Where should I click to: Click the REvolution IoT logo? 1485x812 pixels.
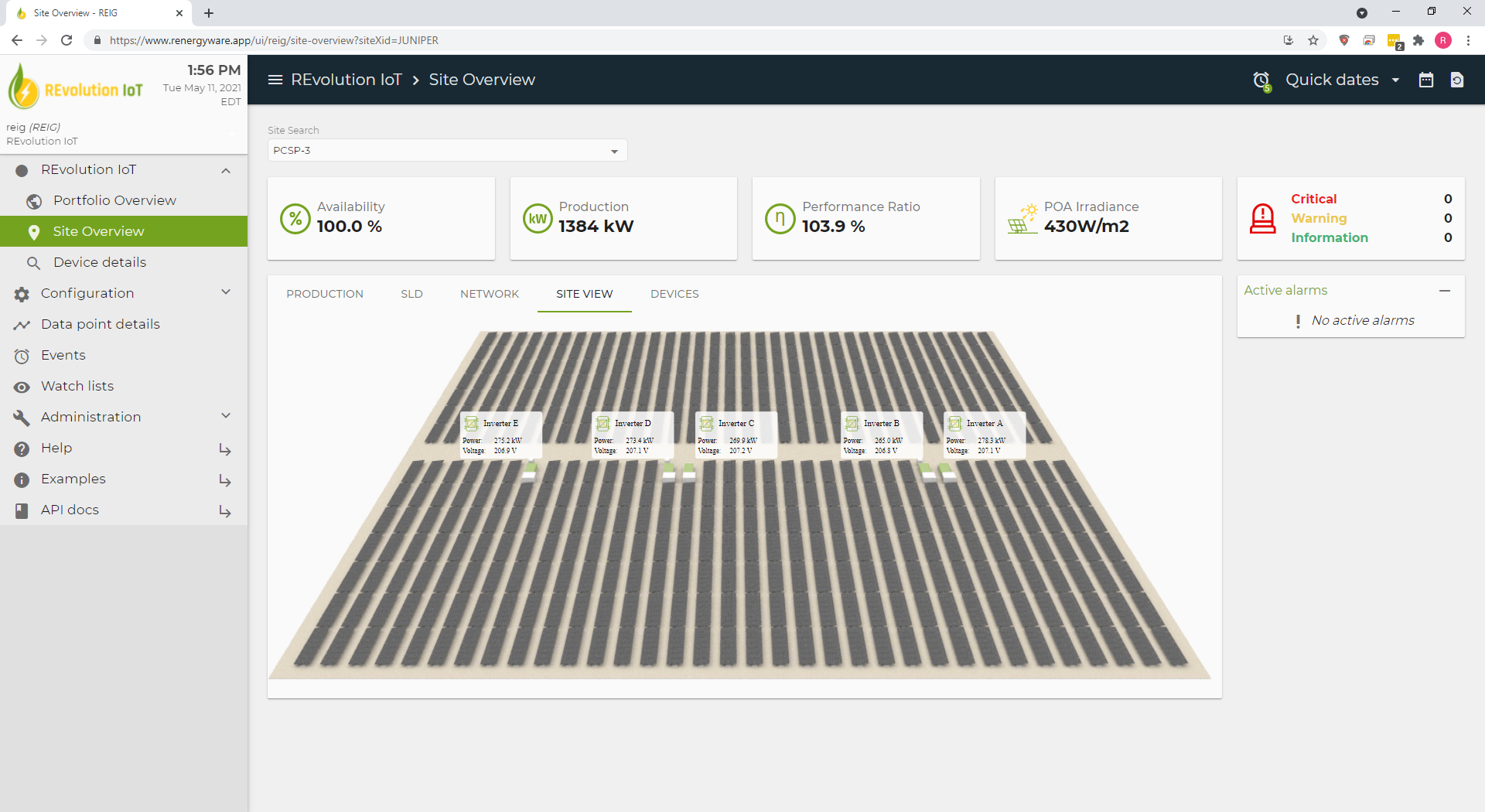point(76,87)
